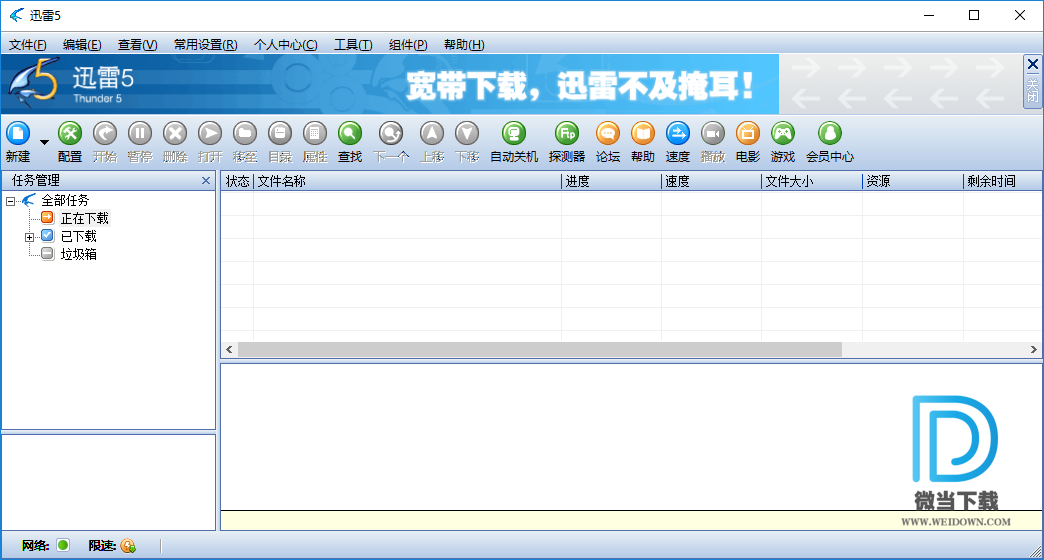
Task: Open the 组件(P) menu
Action: click(x=408, y=45)
